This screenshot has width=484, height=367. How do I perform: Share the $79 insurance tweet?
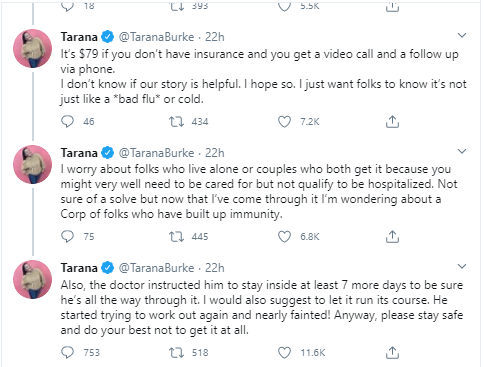[392, 121]
